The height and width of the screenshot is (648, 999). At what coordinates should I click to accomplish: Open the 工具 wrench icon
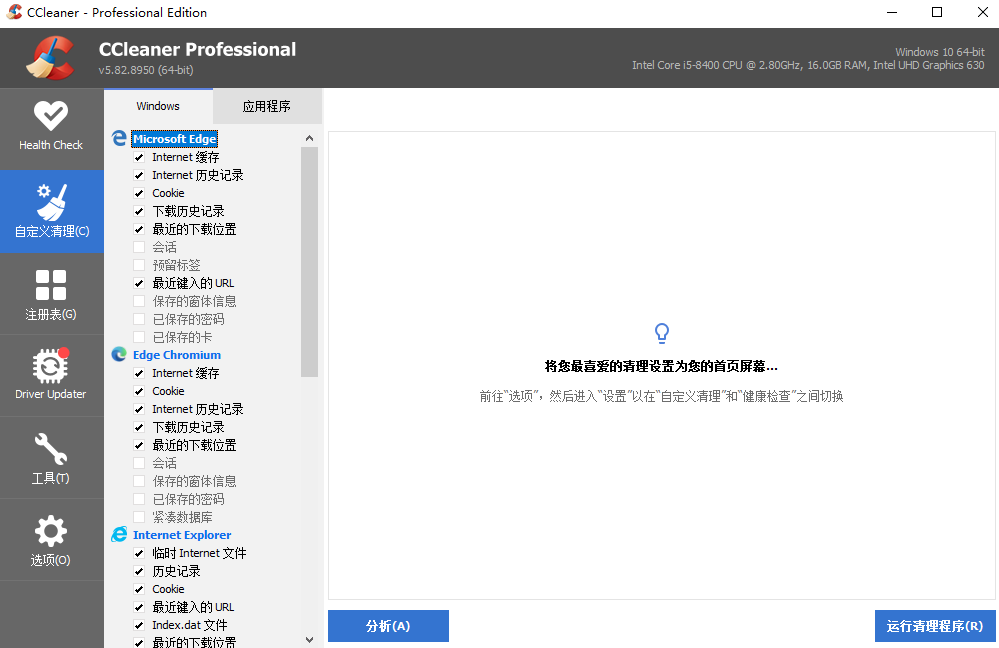click(x=51, y=449)
